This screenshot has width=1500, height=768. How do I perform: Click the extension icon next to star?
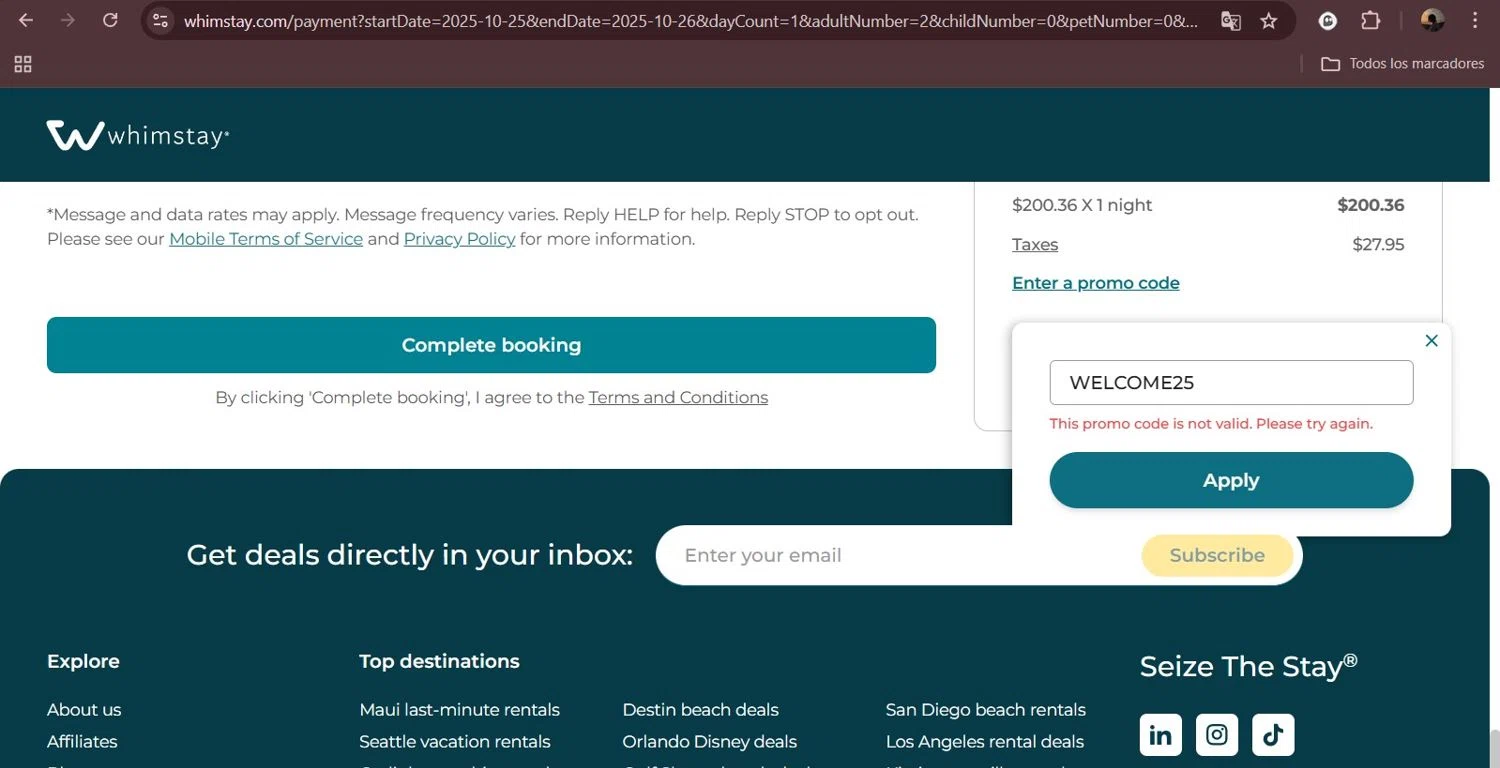tap(1328, 20)
